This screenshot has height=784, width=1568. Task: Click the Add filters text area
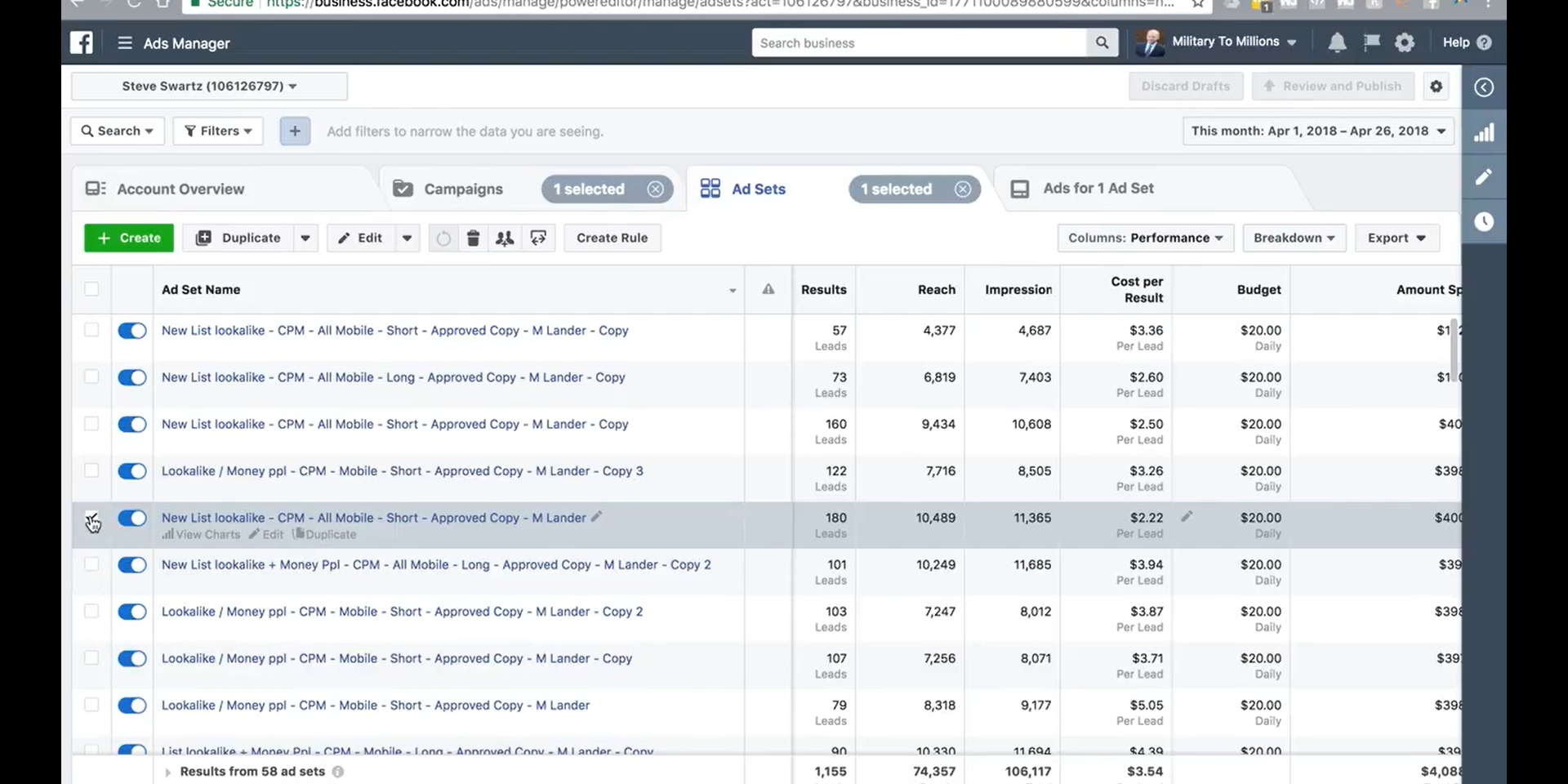point(465,131)
